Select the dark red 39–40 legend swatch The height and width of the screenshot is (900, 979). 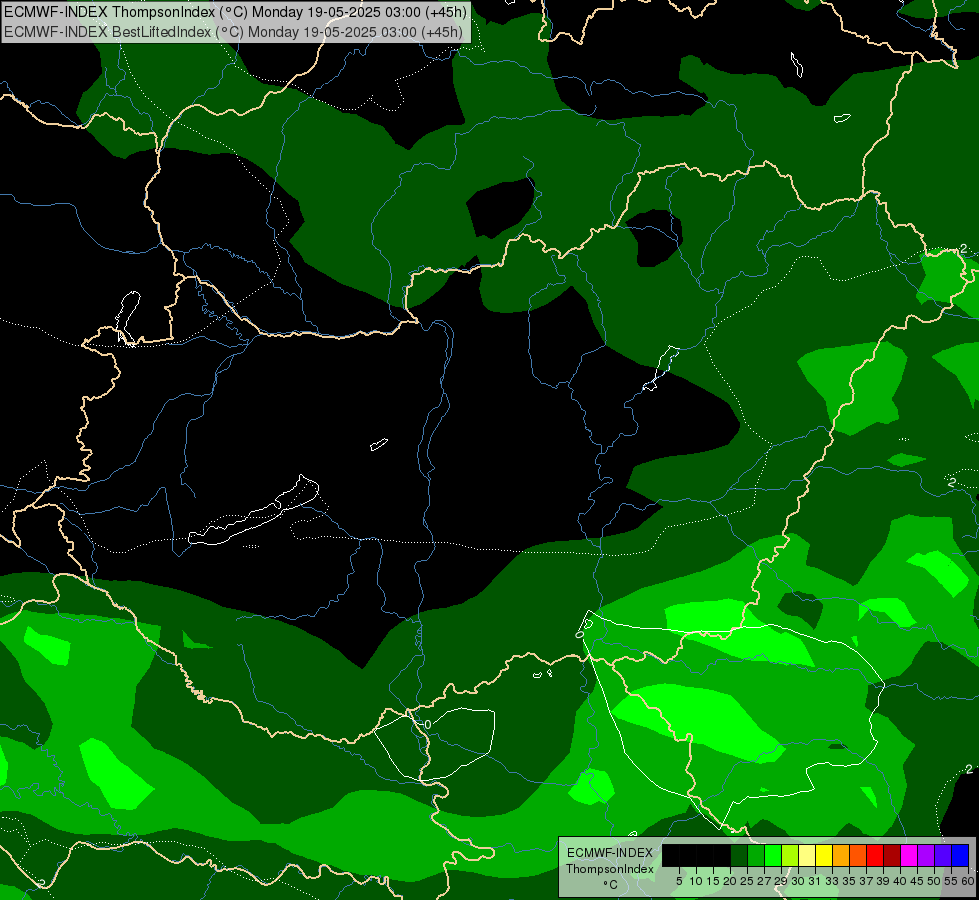892,855
